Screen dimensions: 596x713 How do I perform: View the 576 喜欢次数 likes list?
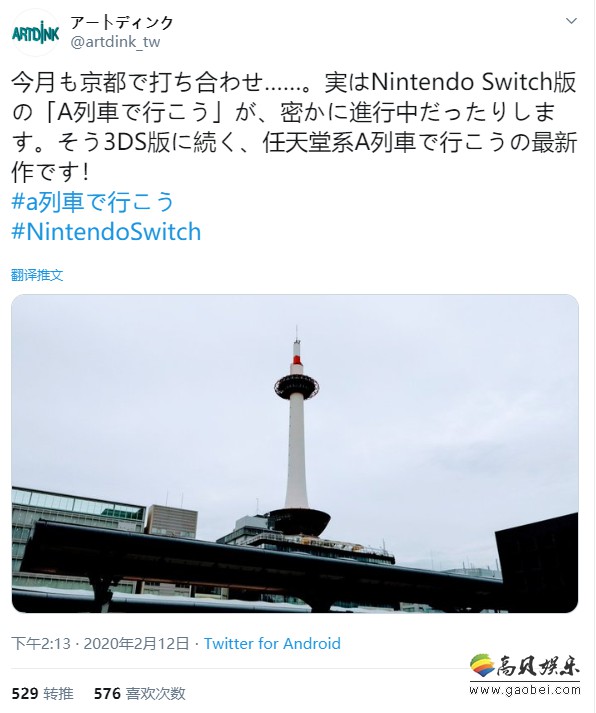[x=140, y=693]
